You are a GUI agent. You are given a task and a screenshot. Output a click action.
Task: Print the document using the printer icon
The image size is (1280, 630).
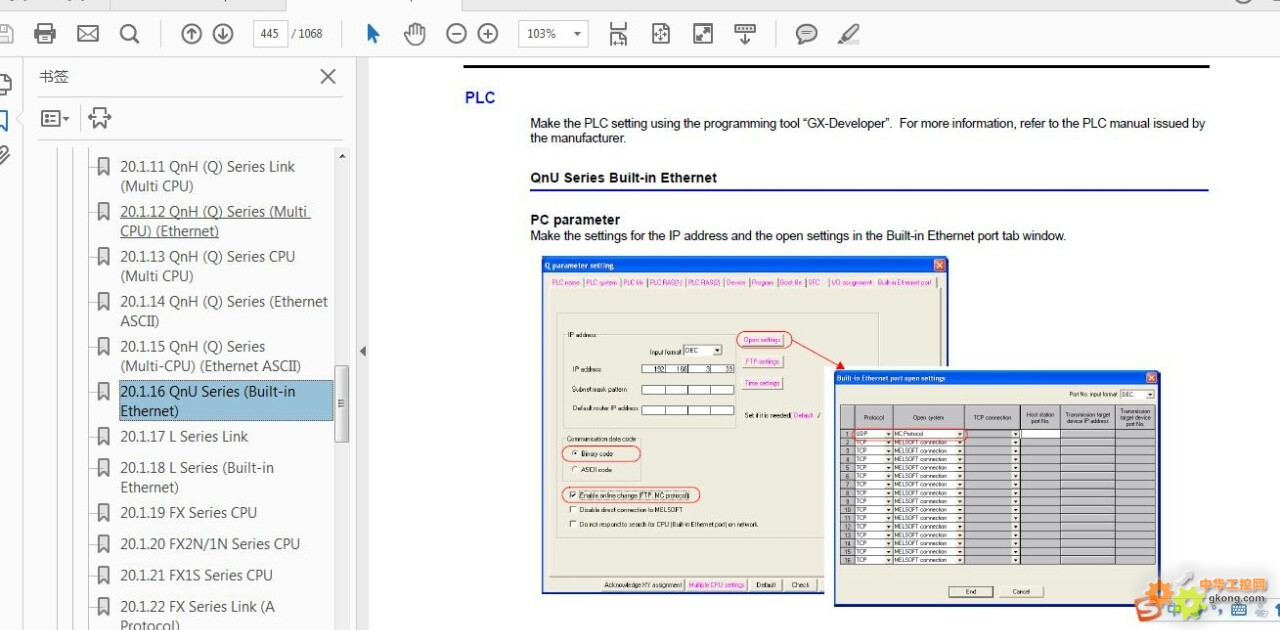(x=45, y=34)
